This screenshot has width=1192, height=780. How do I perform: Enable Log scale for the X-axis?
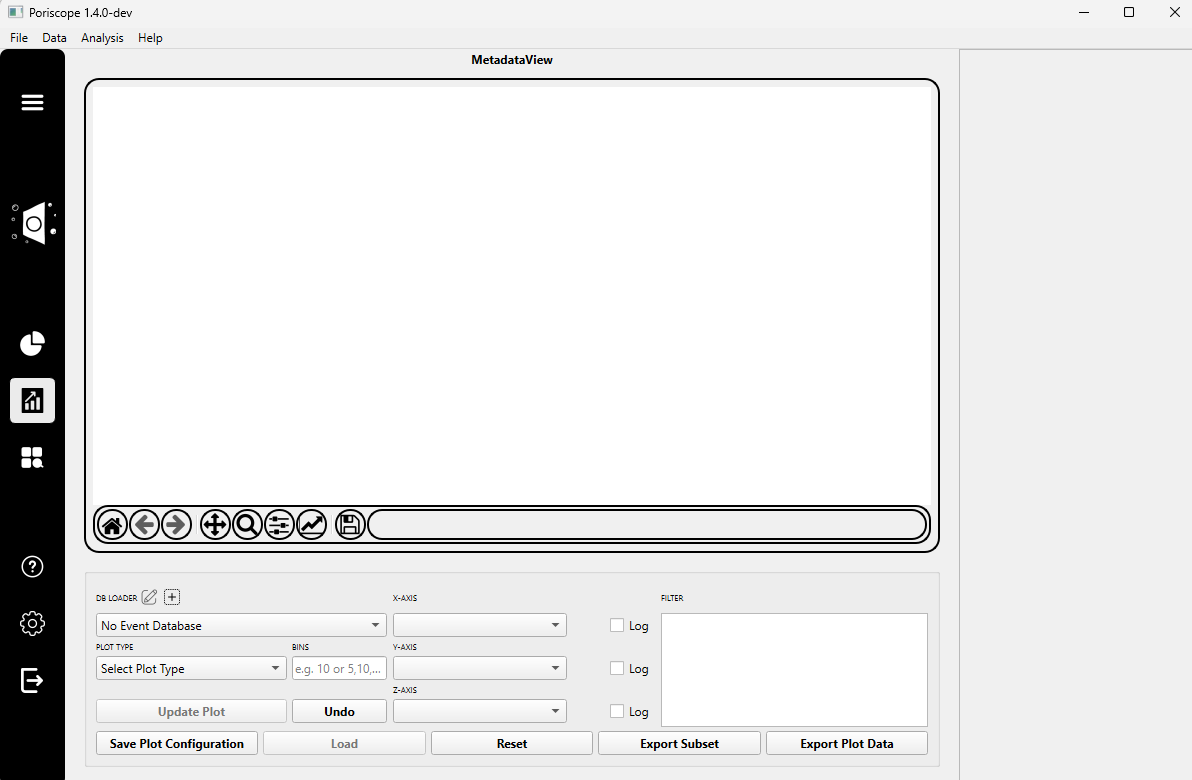[x=617, y=625]
